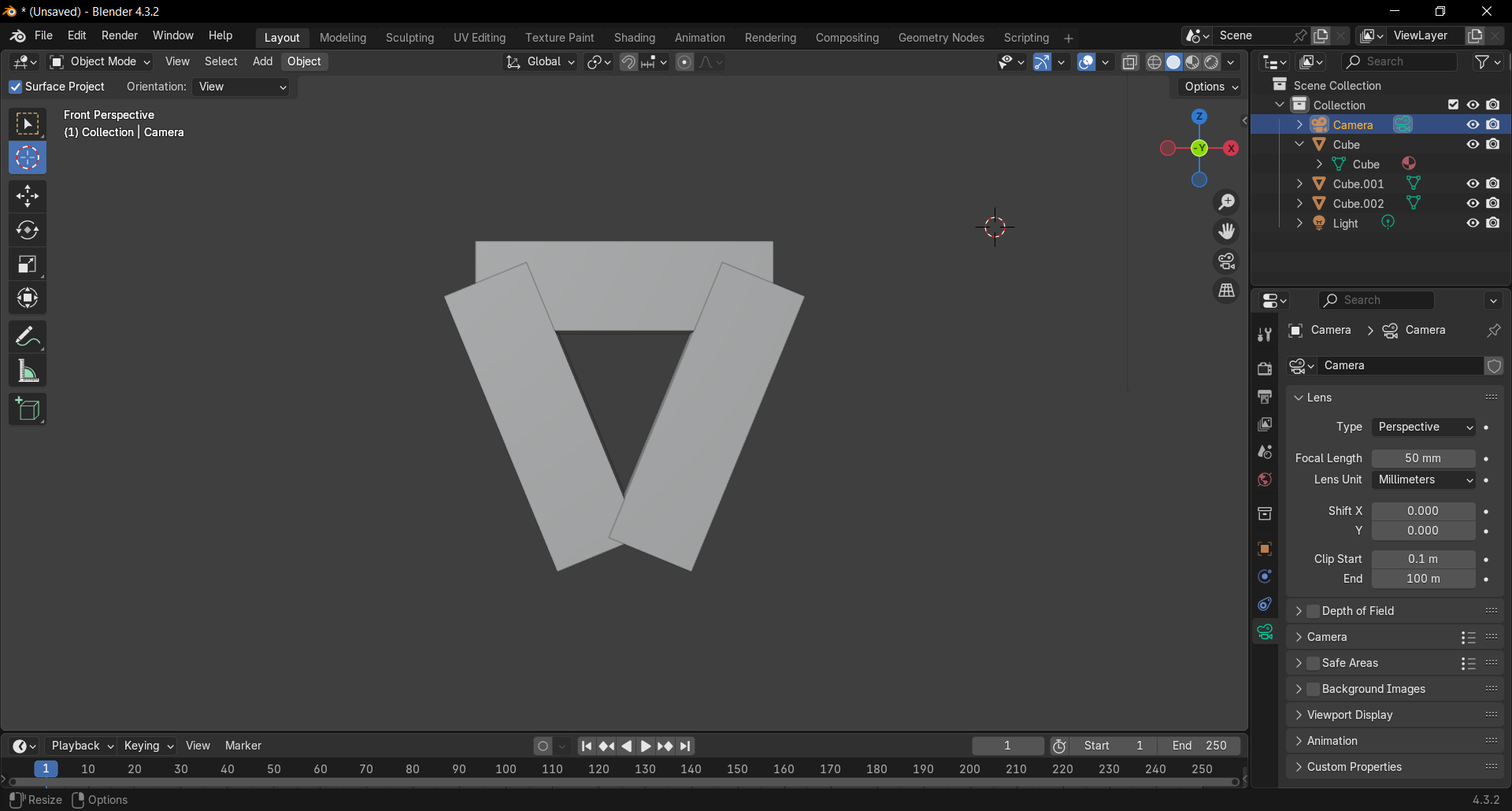
Task: Open the Keying popover in timeline
Action: (148, 746)
